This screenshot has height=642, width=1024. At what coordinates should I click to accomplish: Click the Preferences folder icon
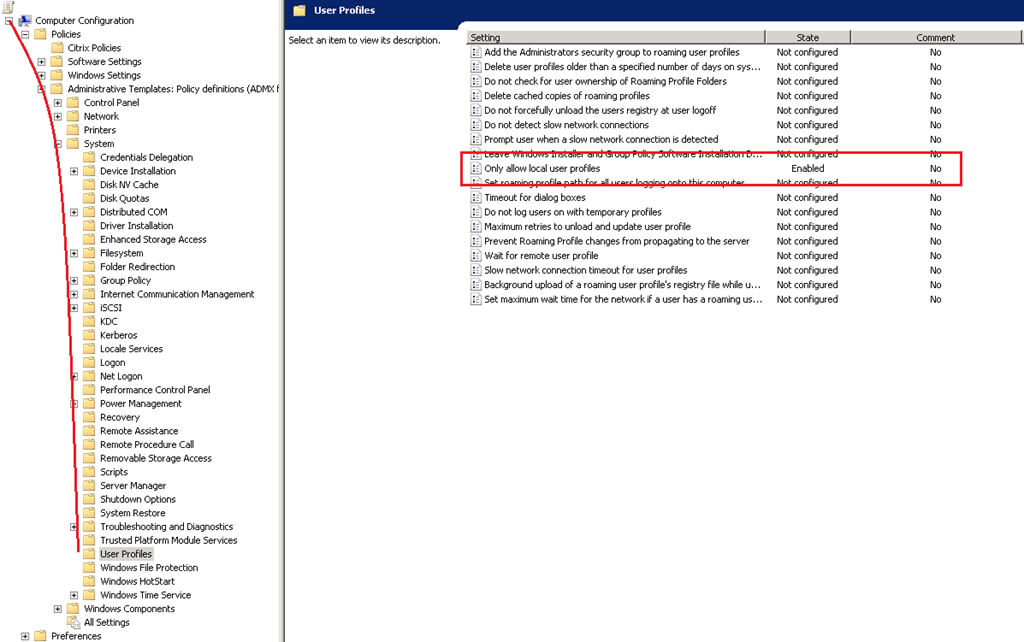tap(41, 636)
